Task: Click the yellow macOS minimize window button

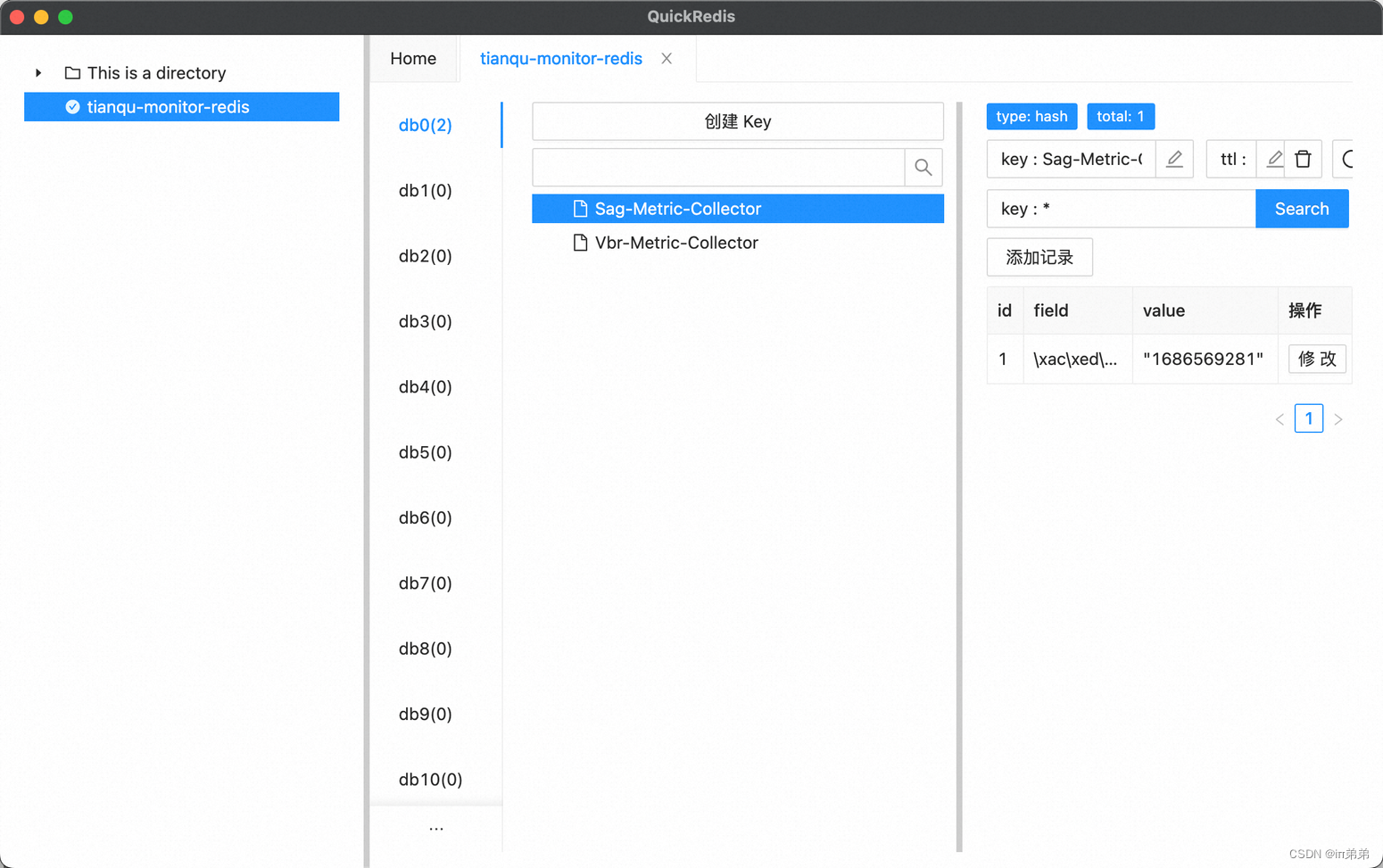Action: pos(41,17)
